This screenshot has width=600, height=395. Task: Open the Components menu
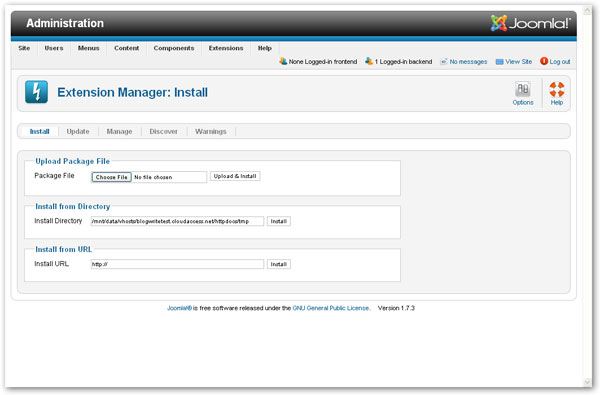click(x=174, y=48)
